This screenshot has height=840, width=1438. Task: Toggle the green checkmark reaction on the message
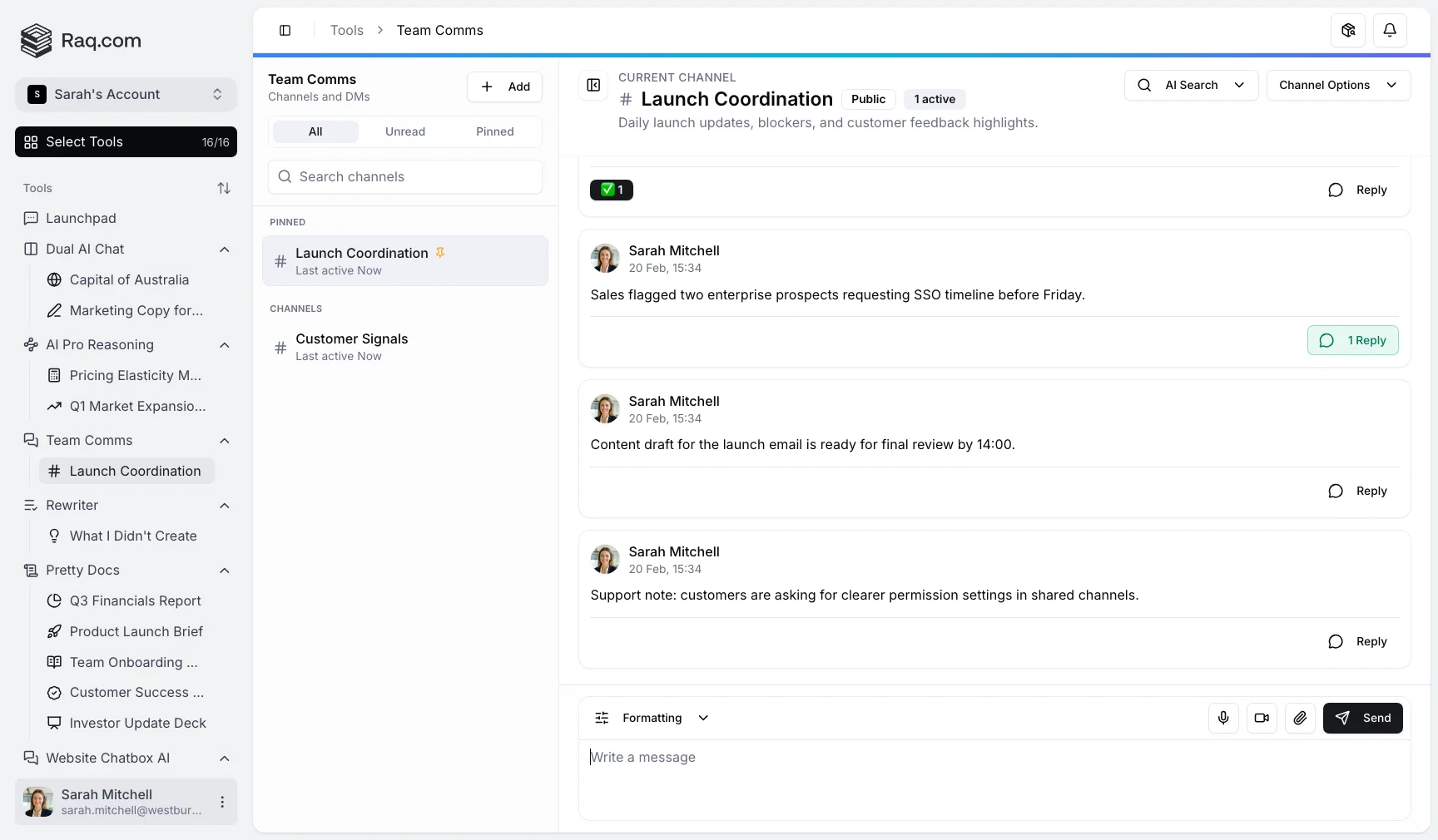click(611, 190)
